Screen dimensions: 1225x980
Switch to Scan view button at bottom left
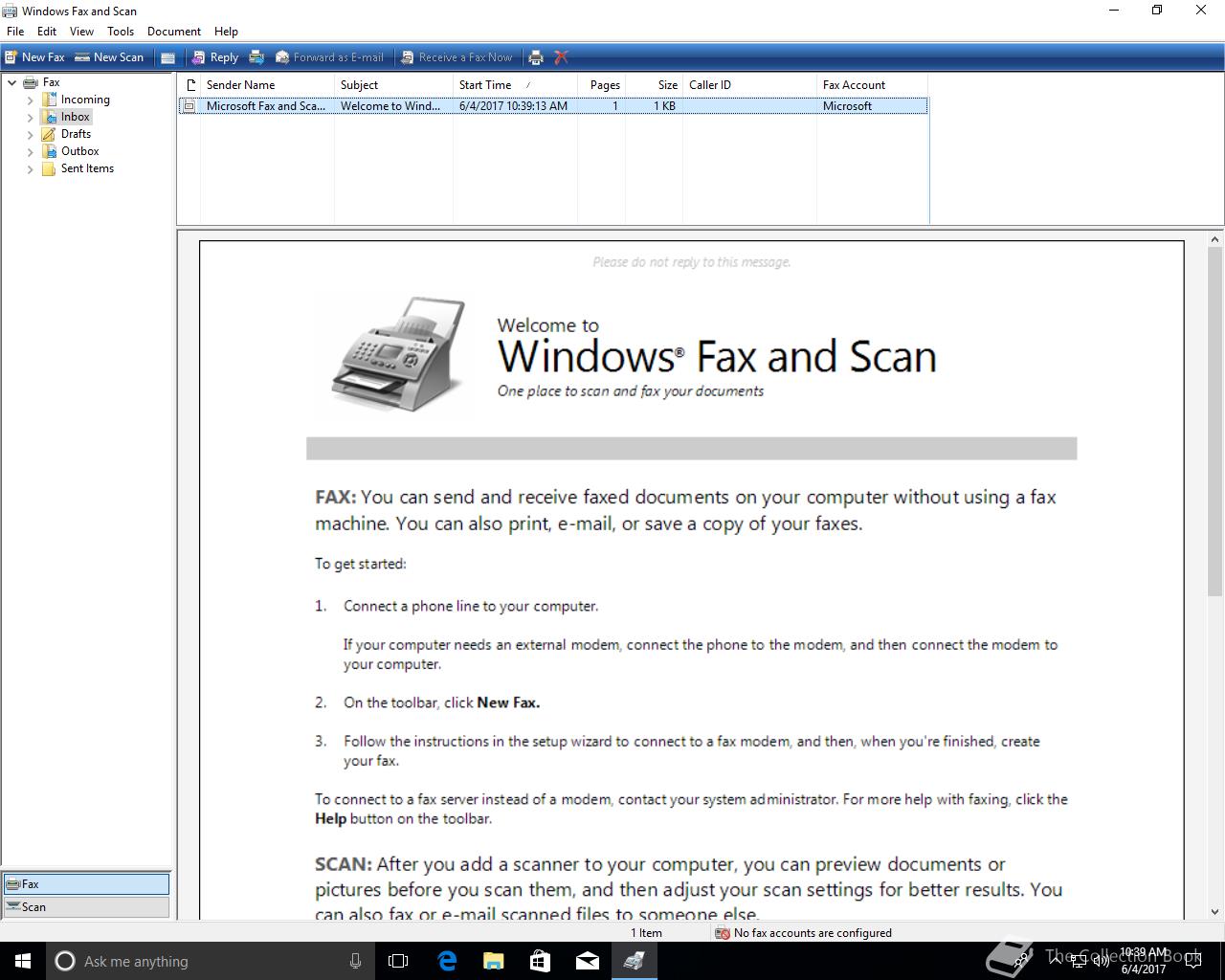pos(86,907)
